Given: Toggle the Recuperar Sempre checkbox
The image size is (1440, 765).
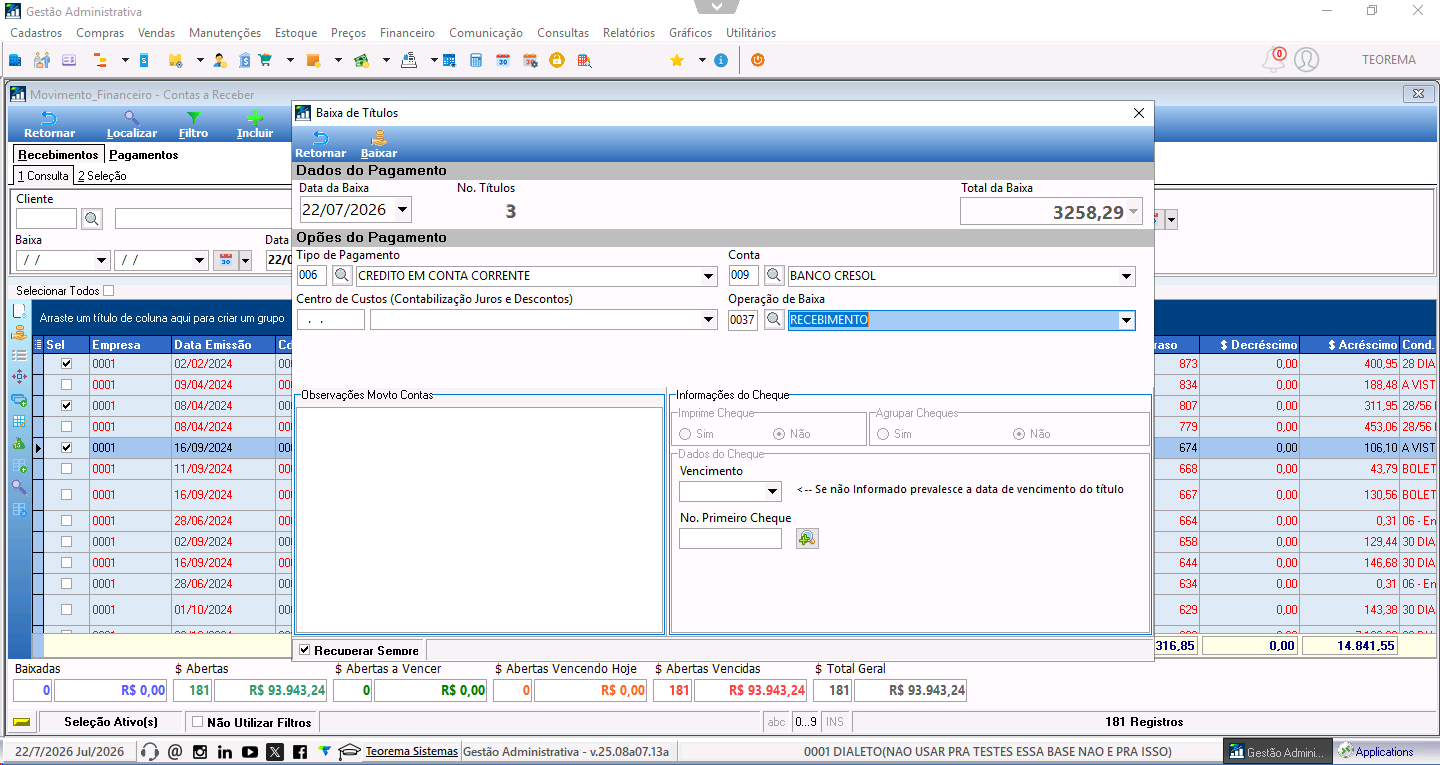Looking at the screenshot, I should (x=305, y=650).
